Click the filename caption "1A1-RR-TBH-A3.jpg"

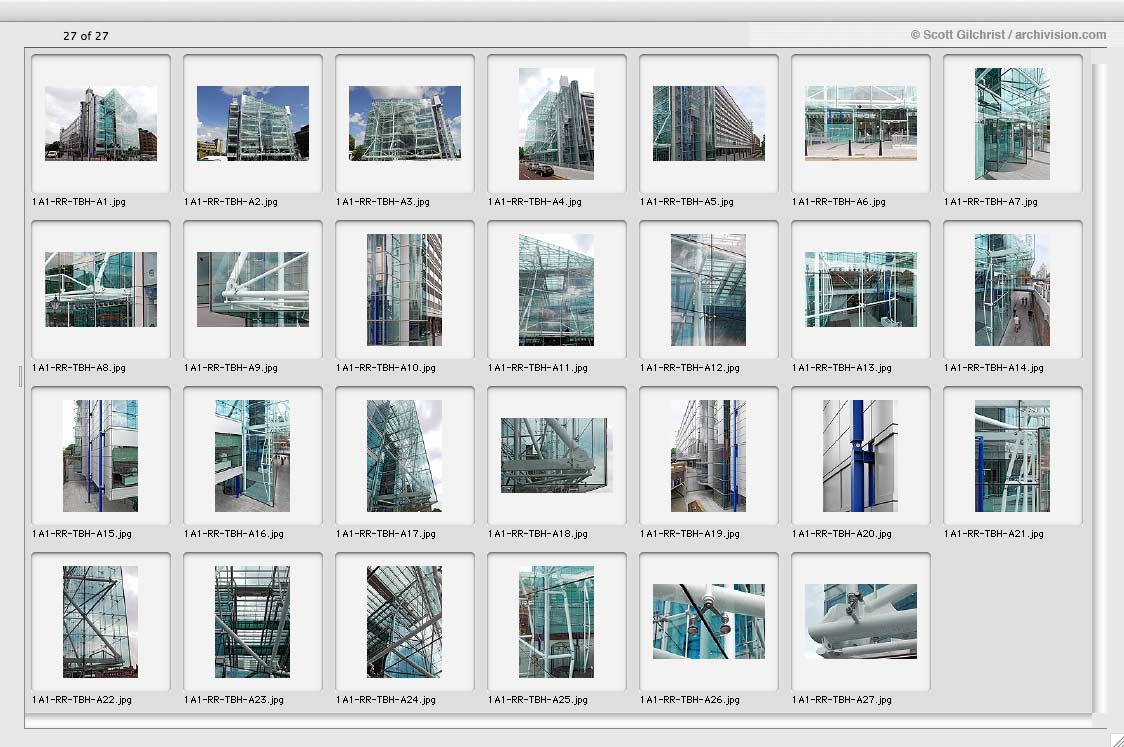pos(383,202)
